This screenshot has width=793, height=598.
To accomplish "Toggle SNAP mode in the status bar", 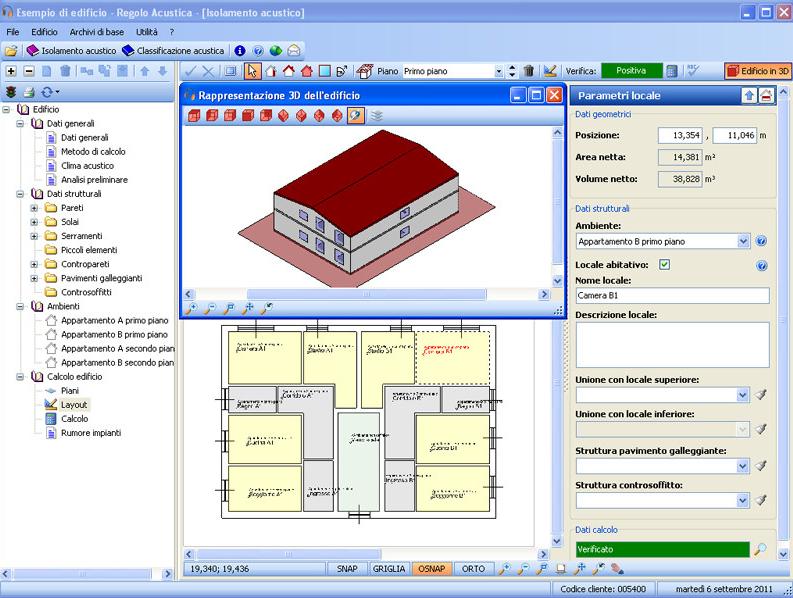I will pos(347,568).
